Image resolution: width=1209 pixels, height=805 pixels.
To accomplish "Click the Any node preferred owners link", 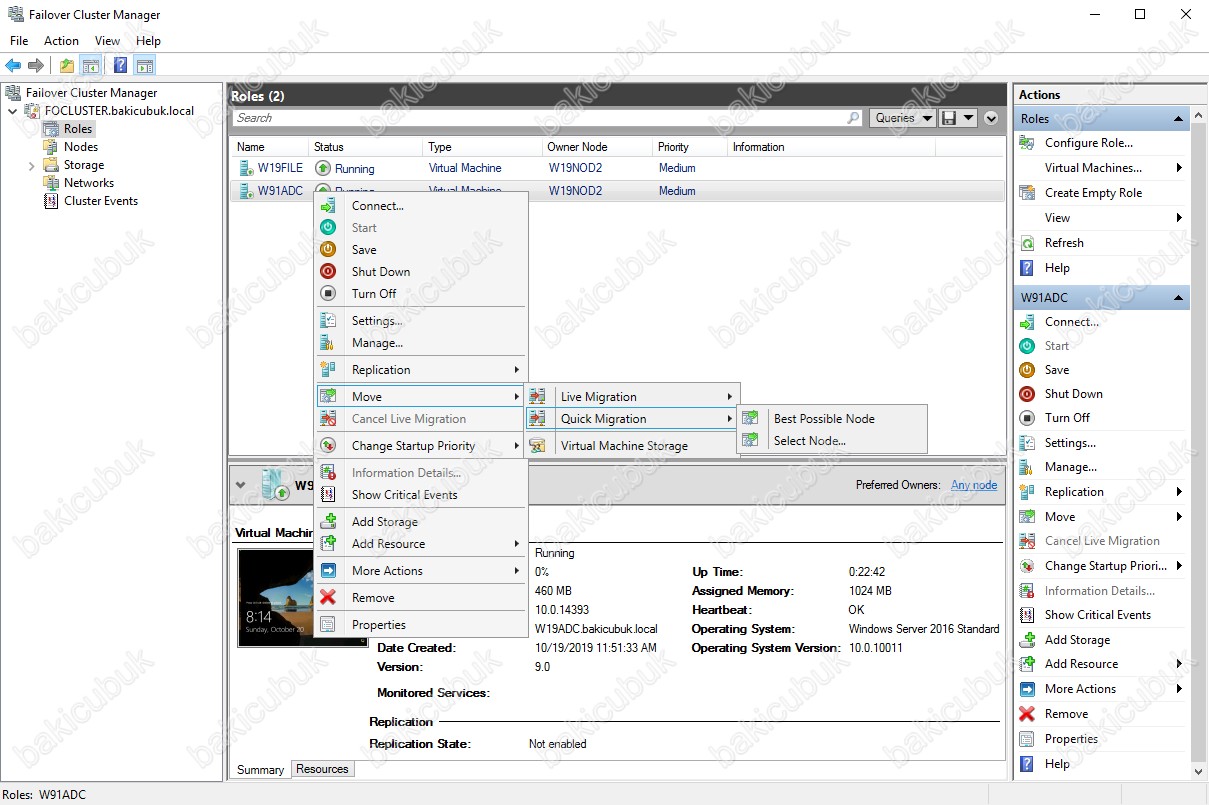I will [x=973, y=485].
